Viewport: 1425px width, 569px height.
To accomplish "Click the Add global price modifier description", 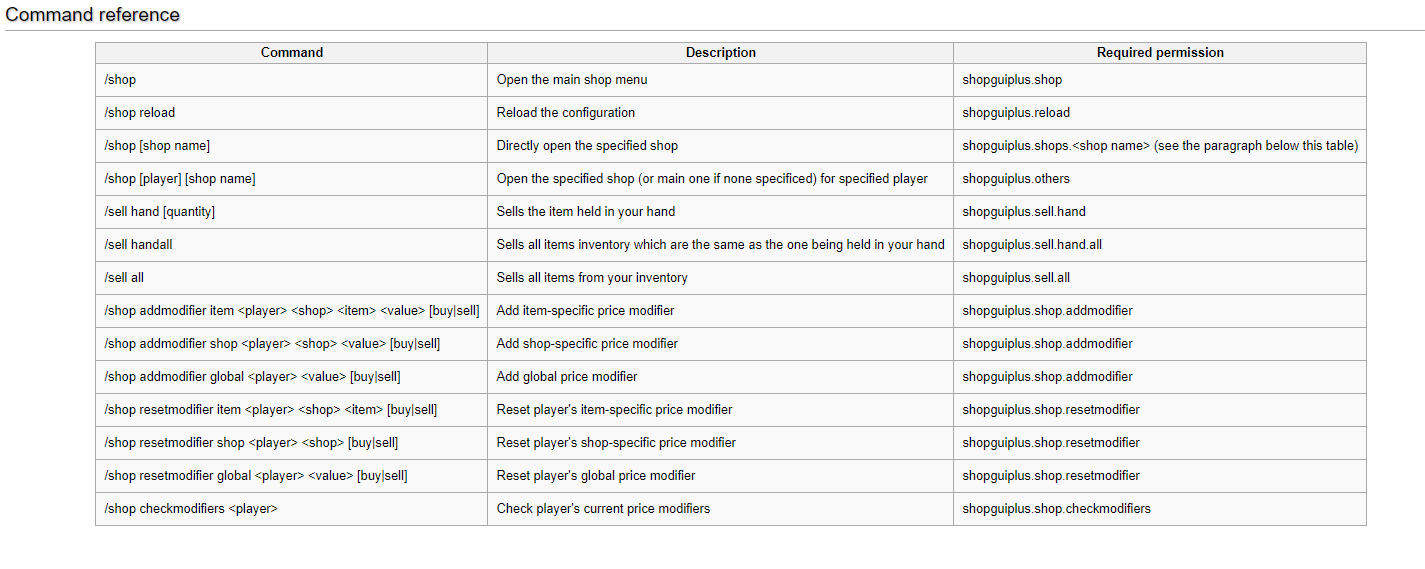I will 567,377.
